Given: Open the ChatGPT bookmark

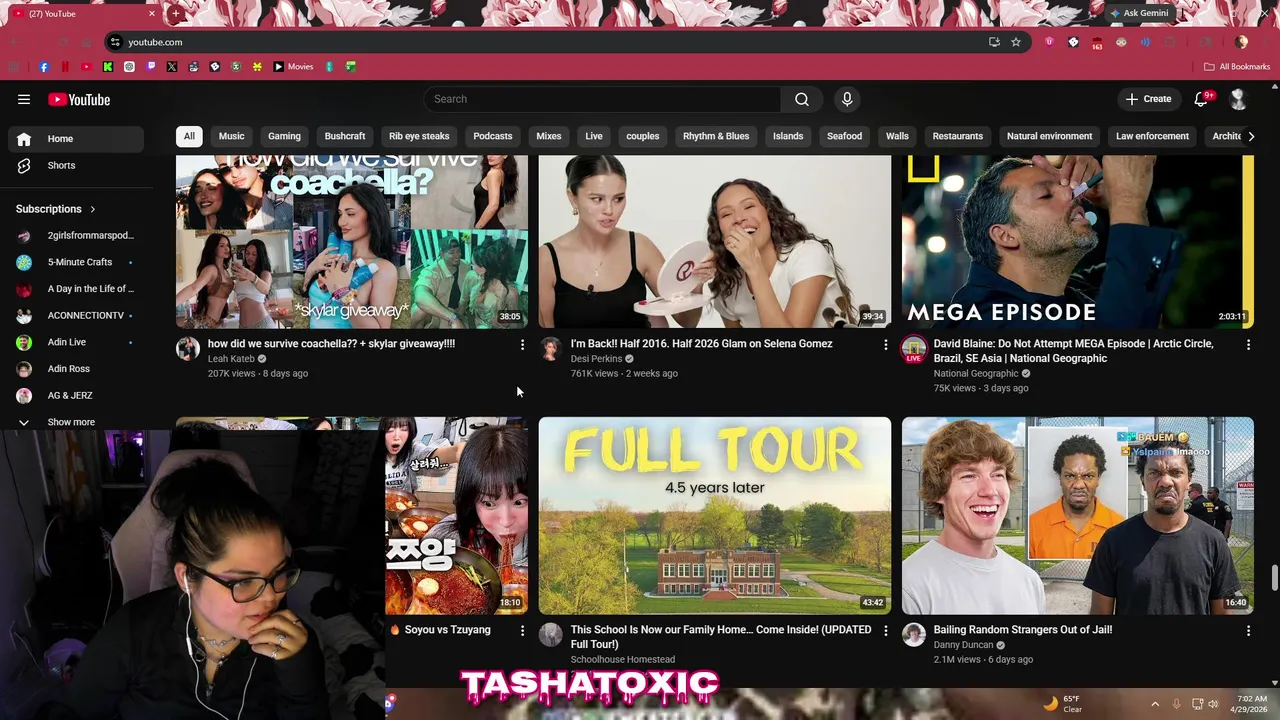Looking at the screenshot, I should pos(129,67).
